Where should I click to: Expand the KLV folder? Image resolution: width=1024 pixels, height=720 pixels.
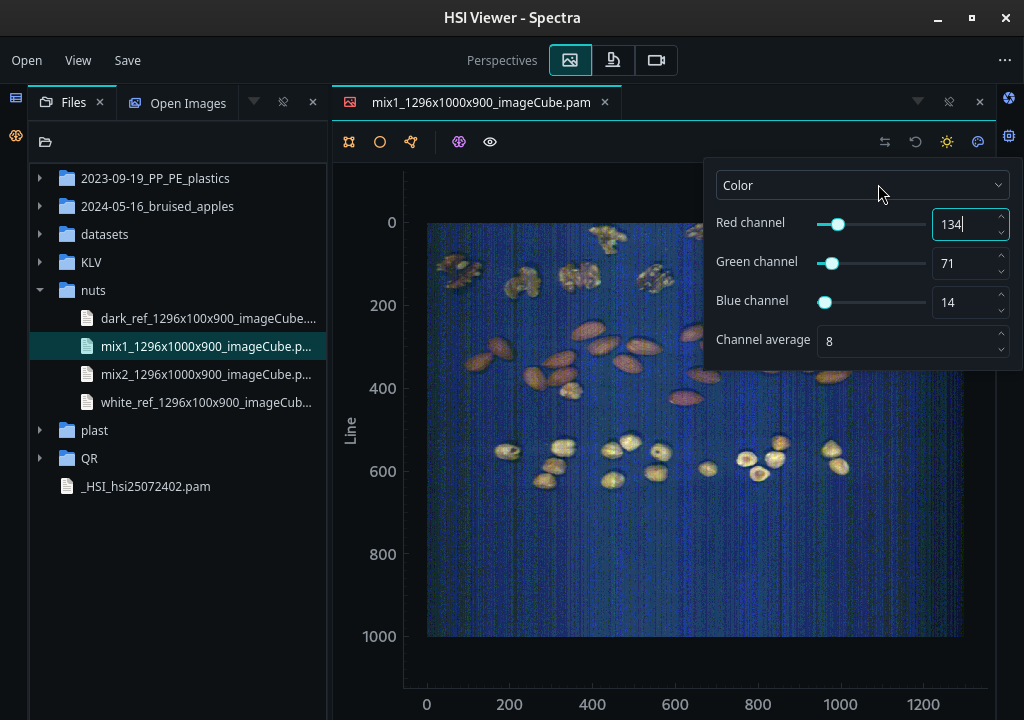click(x=40, y=262)
